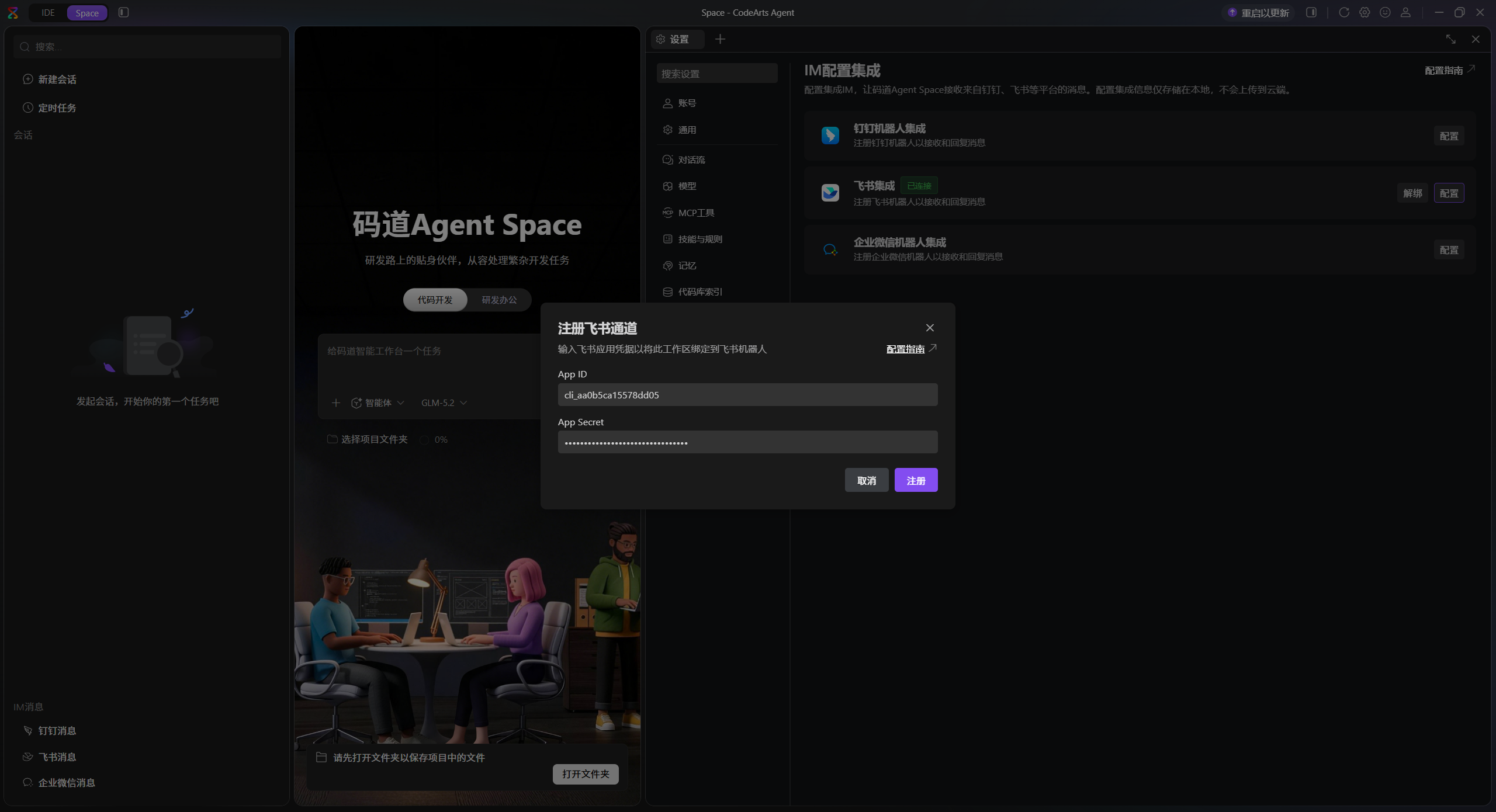The width and height of the screenshot is (1496, 812).
Task: Expand the settings panel to full size
Action: pyautogui.click(x=1451, y=39)
